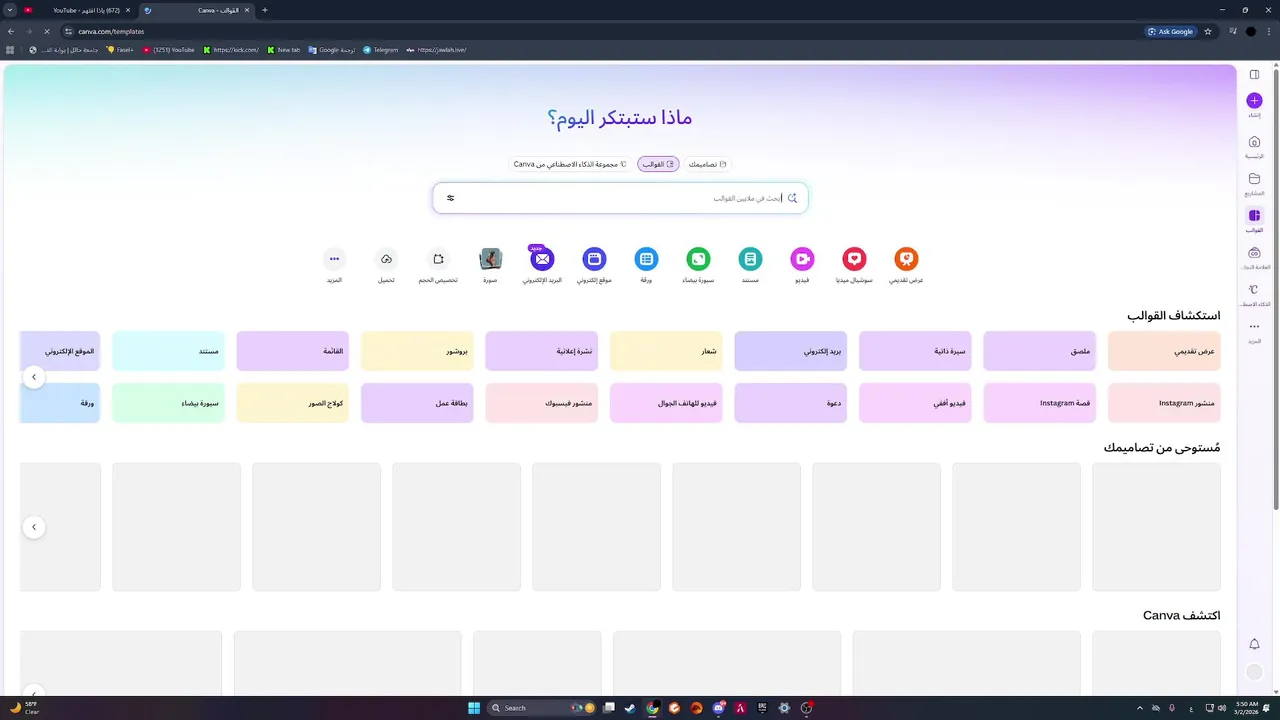Click the taskbar Search box
The height and width of the screenshot is (720, 1280).
540,708
